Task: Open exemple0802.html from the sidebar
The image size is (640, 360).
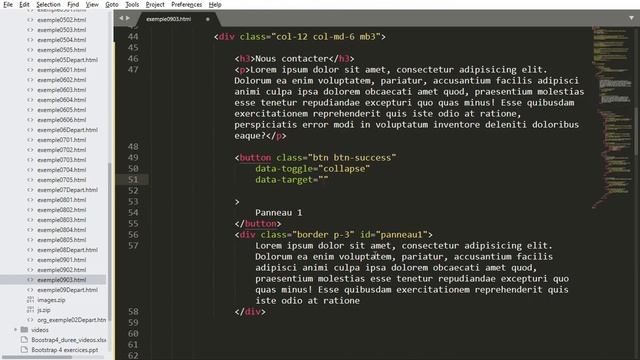Action: pos(62,210)
